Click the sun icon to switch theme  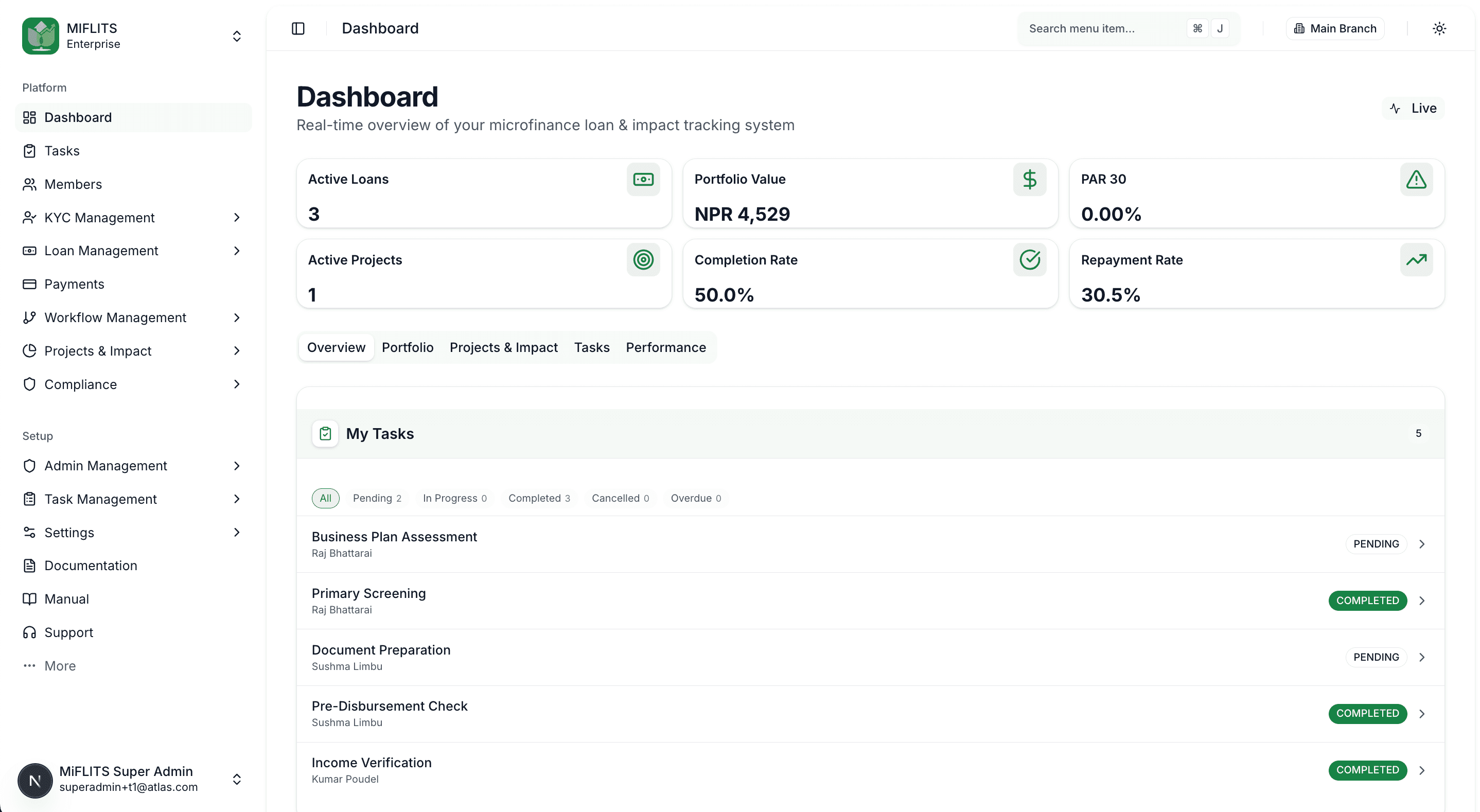[1439, 28]
